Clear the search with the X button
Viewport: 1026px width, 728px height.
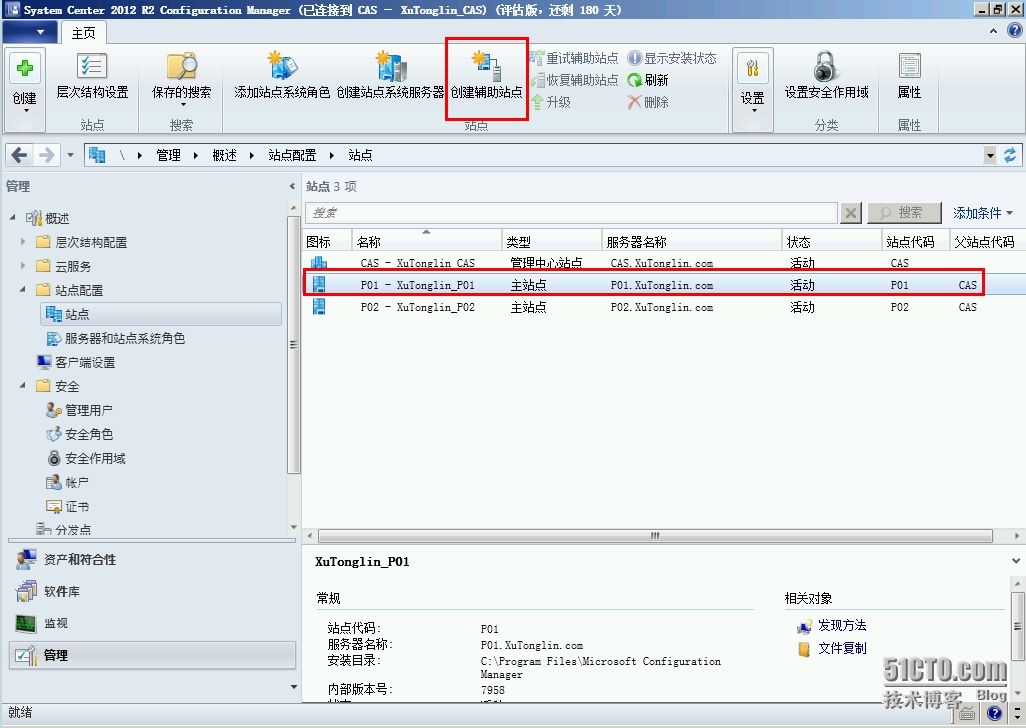click(850, 213)
